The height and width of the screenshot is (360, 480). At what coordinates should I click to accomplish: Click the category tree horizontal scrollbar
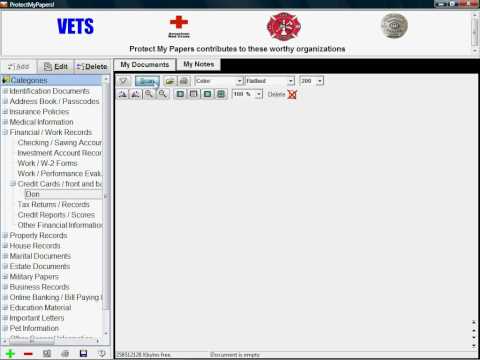[51, 341]
